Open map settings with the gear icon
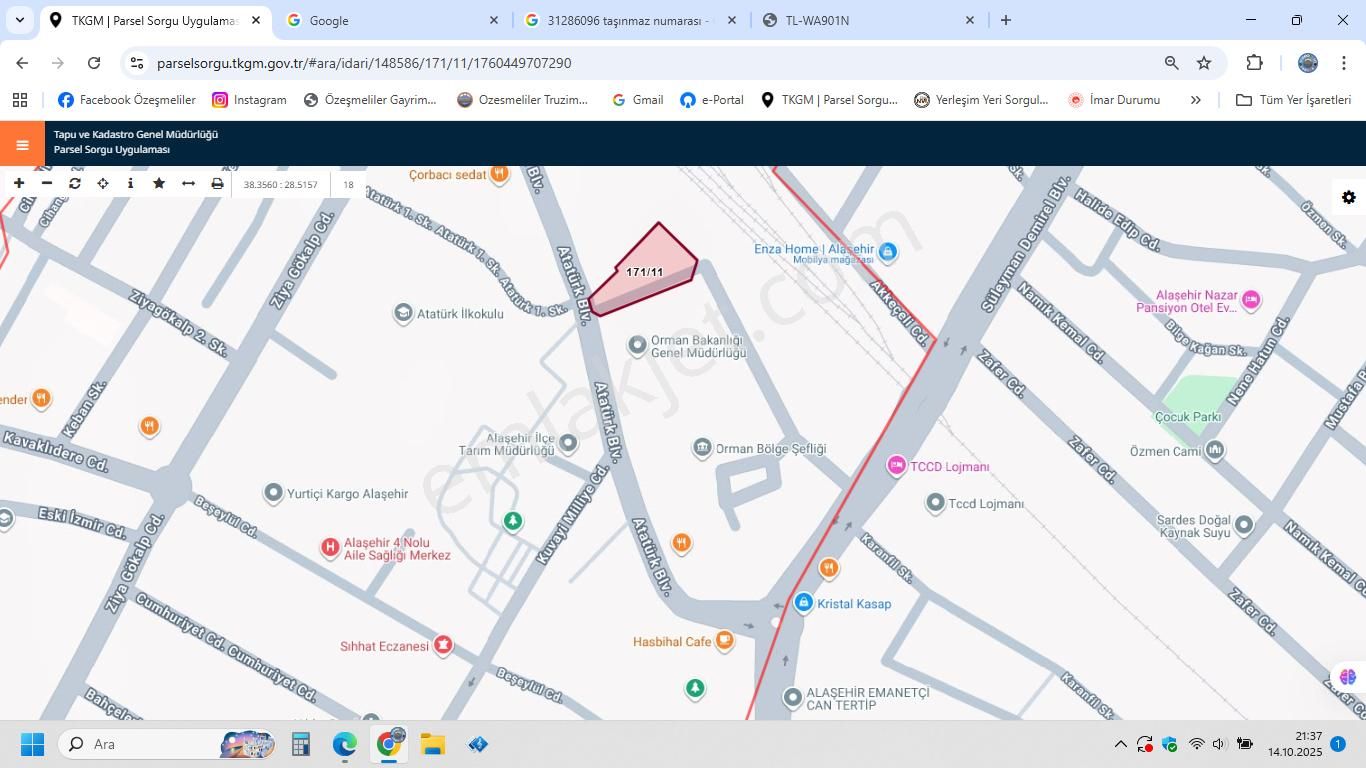The height and width of the screenshot is (768, 1366). 1349,197
